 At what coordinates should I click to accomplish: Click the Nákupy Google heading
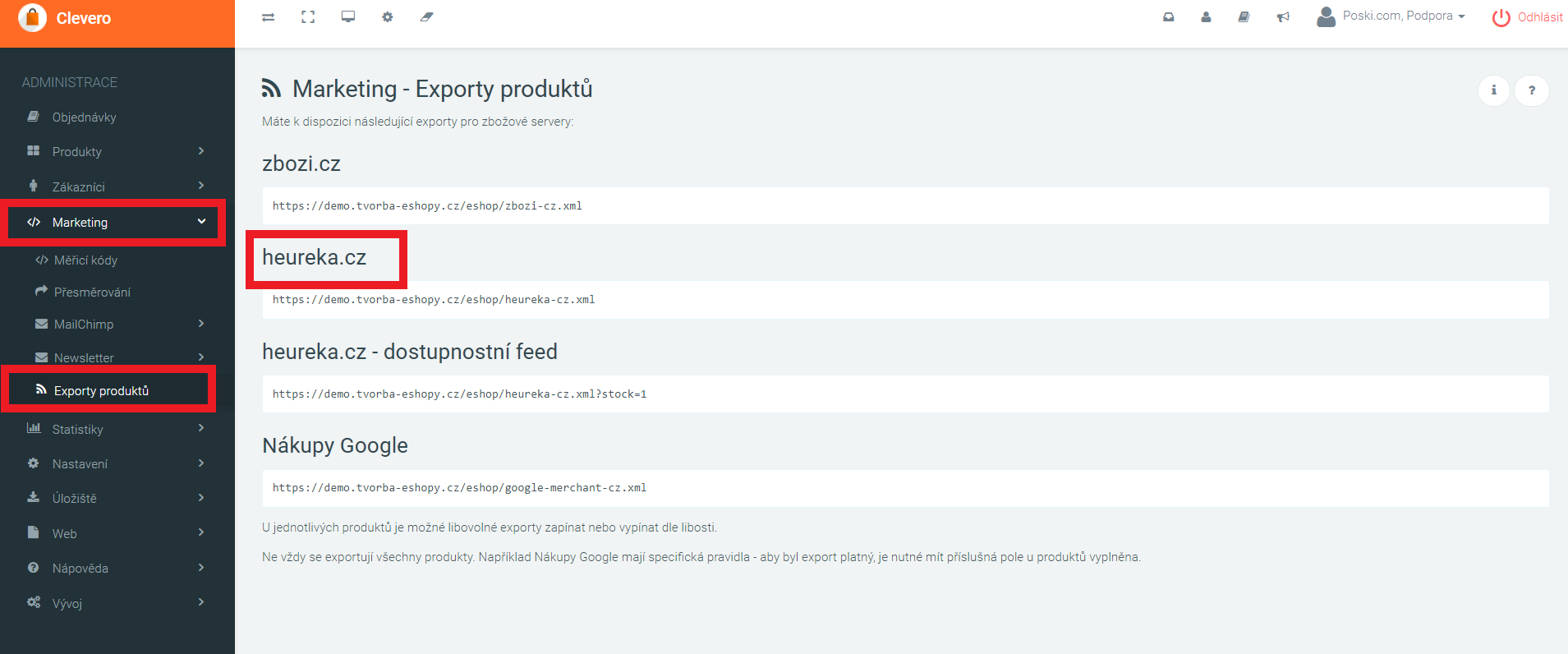point(335,445)
